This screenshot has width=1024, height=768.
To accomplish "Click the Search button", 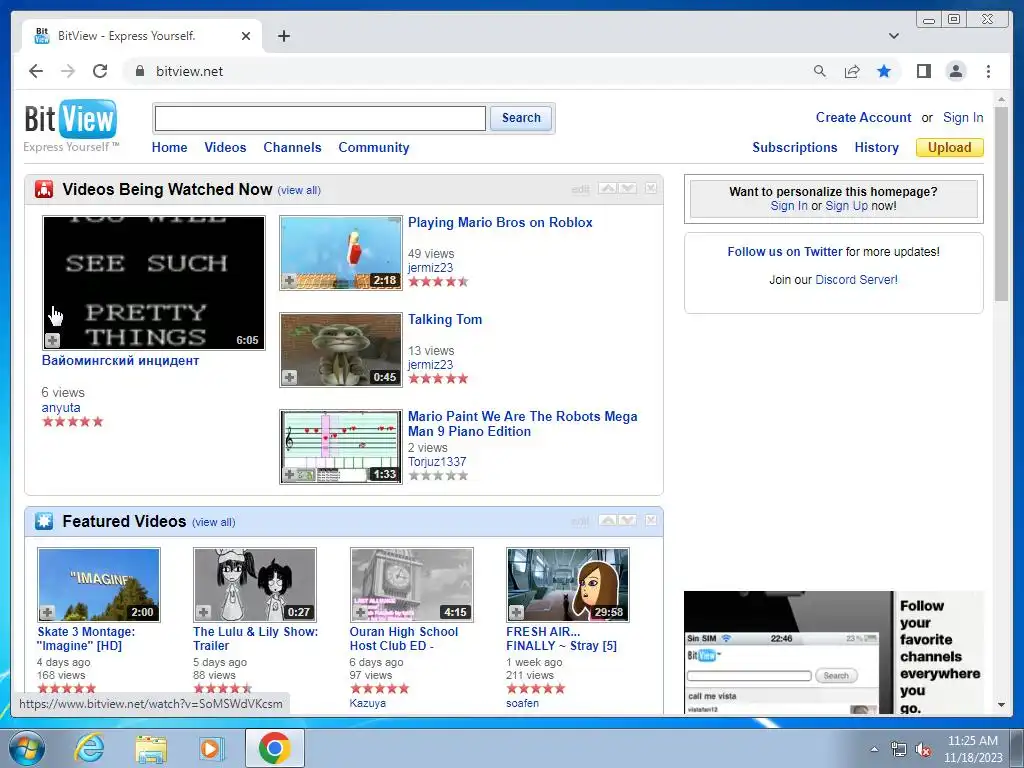I will [521, 118].
